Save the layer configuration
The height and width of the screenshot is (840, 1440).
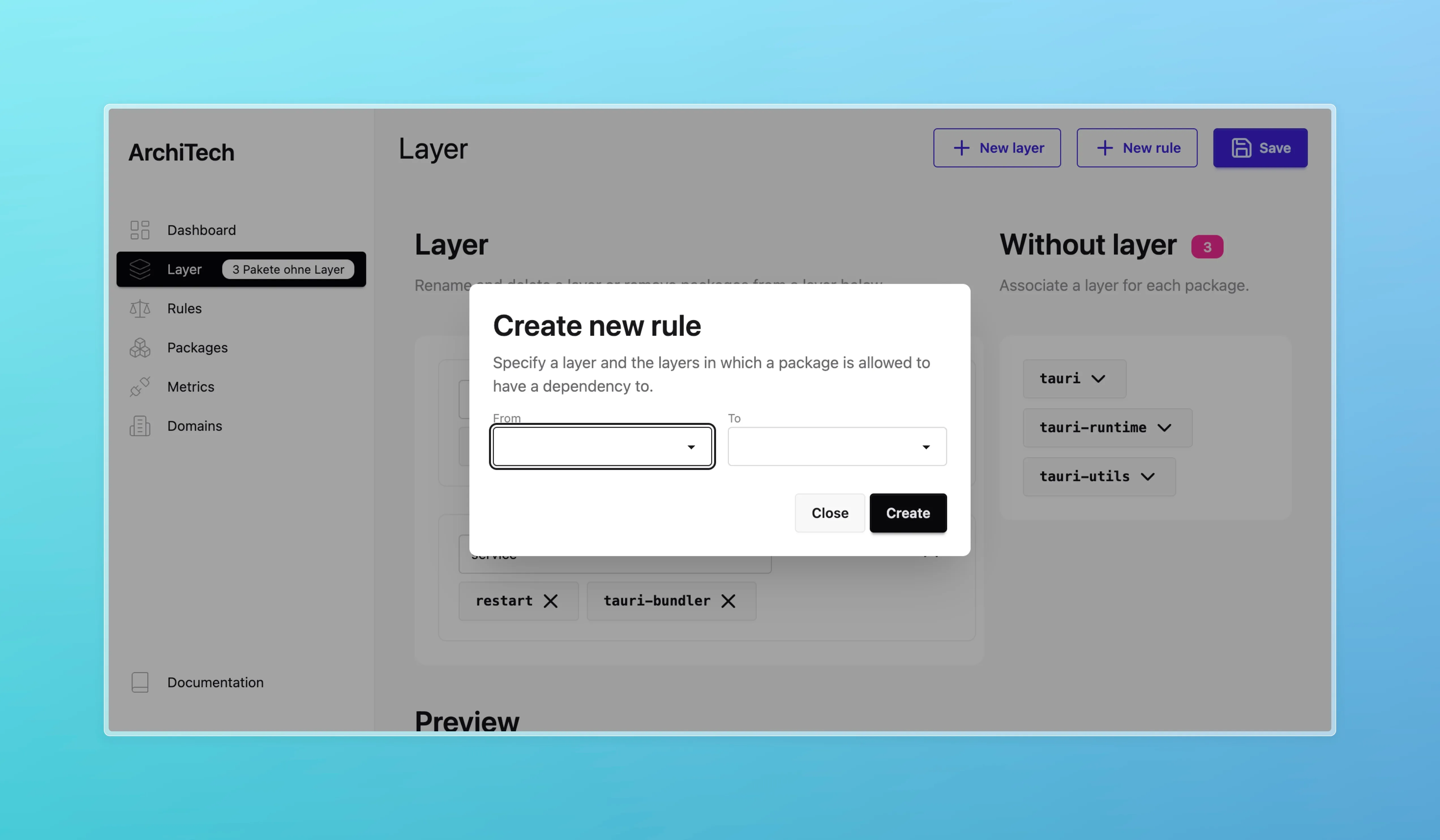1260,148
